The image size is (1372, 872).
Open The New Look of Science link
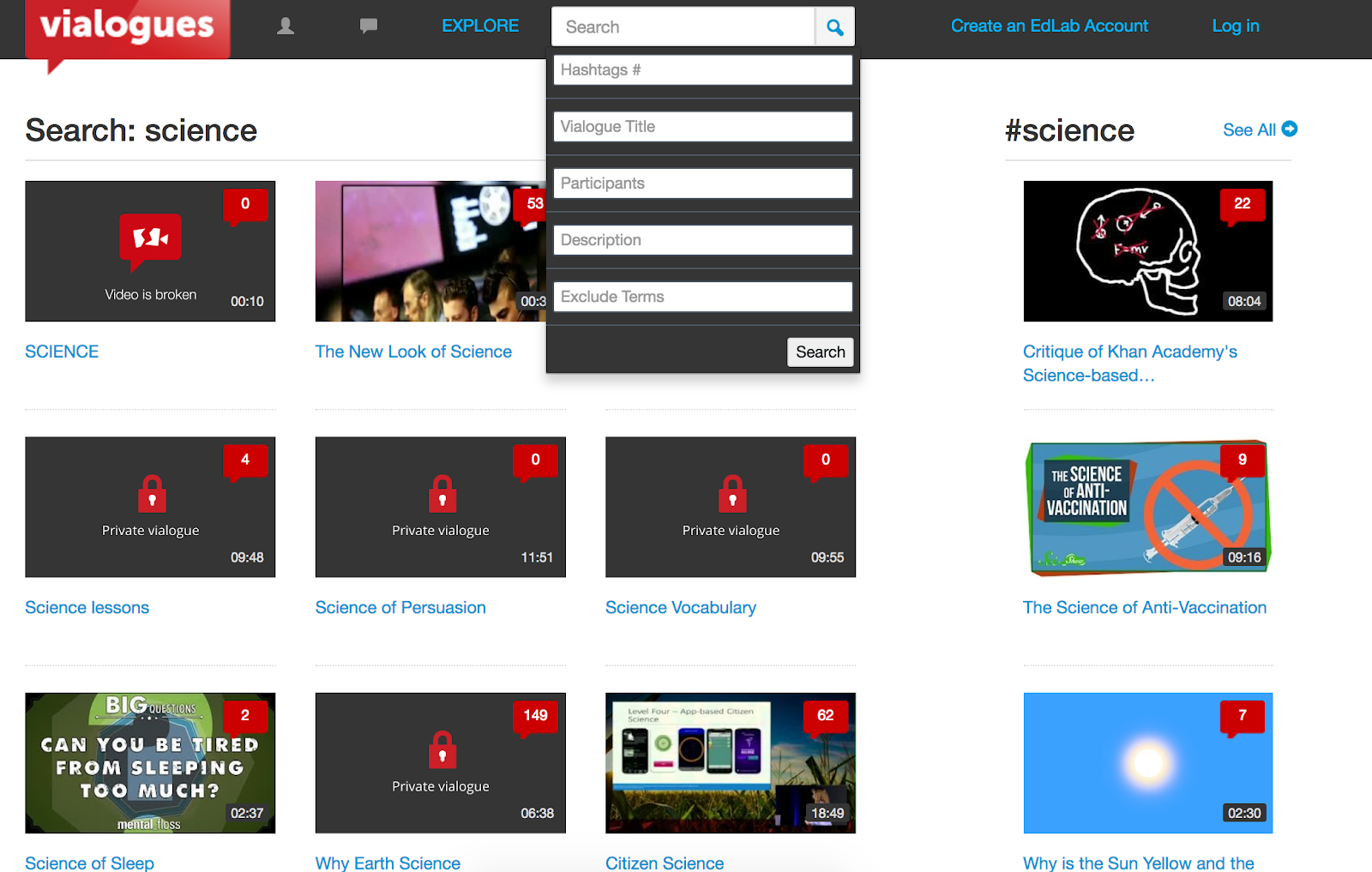[x=413, y=352]
